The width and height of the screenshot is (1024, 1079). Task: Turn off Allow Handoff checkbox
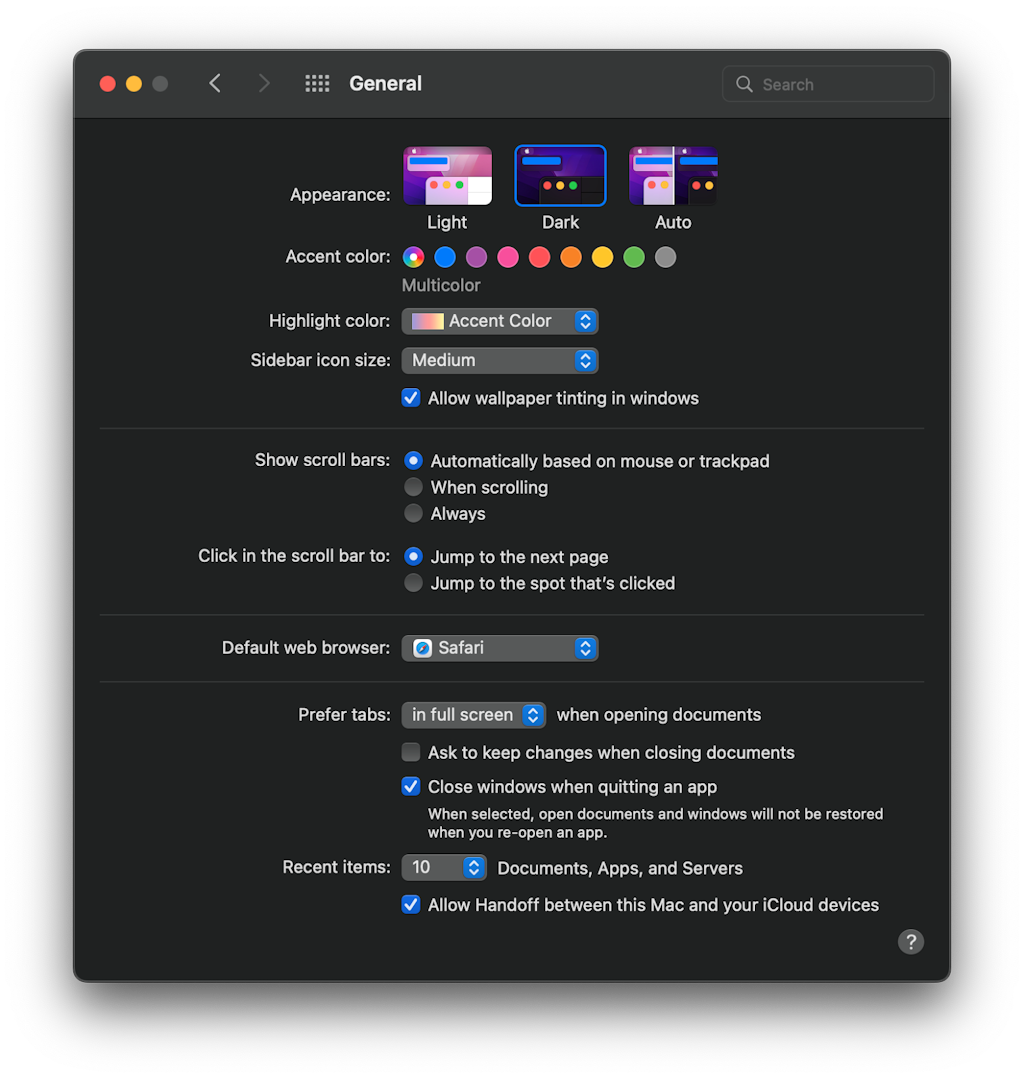411,905
